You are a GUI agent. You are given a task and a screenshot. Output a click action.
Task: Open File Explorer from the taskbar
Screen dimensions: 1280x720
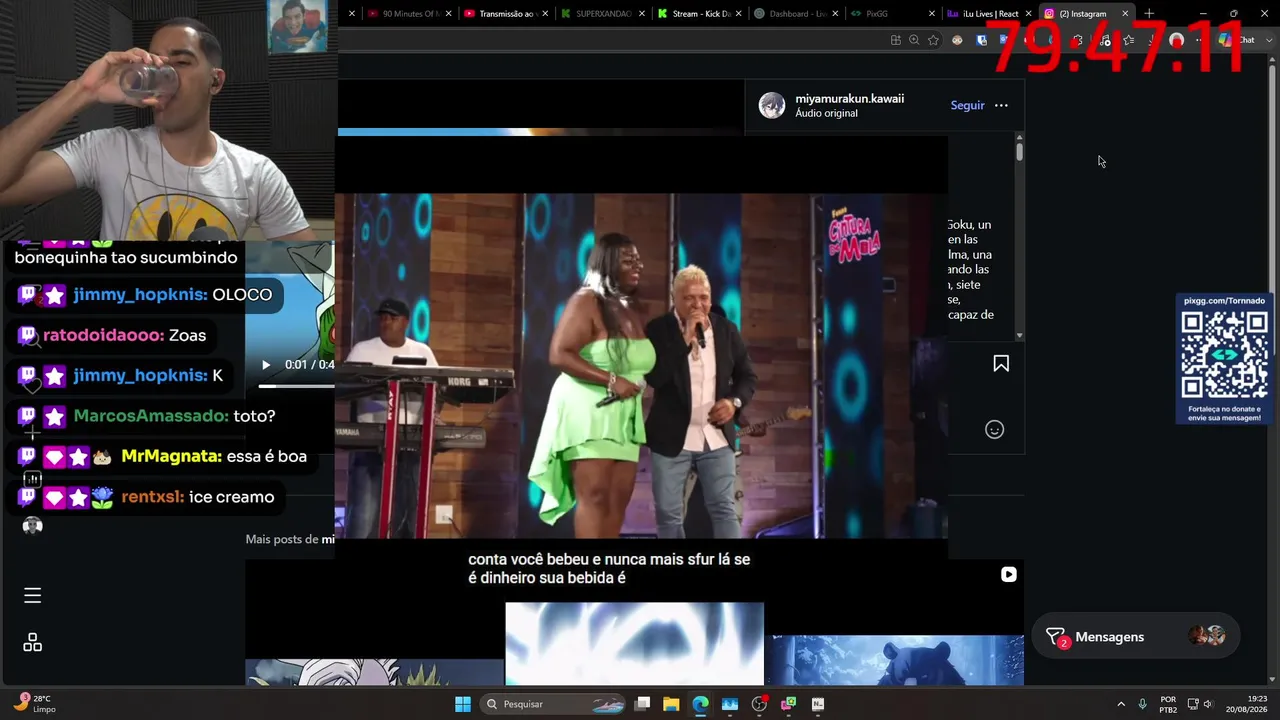point(671,704)
